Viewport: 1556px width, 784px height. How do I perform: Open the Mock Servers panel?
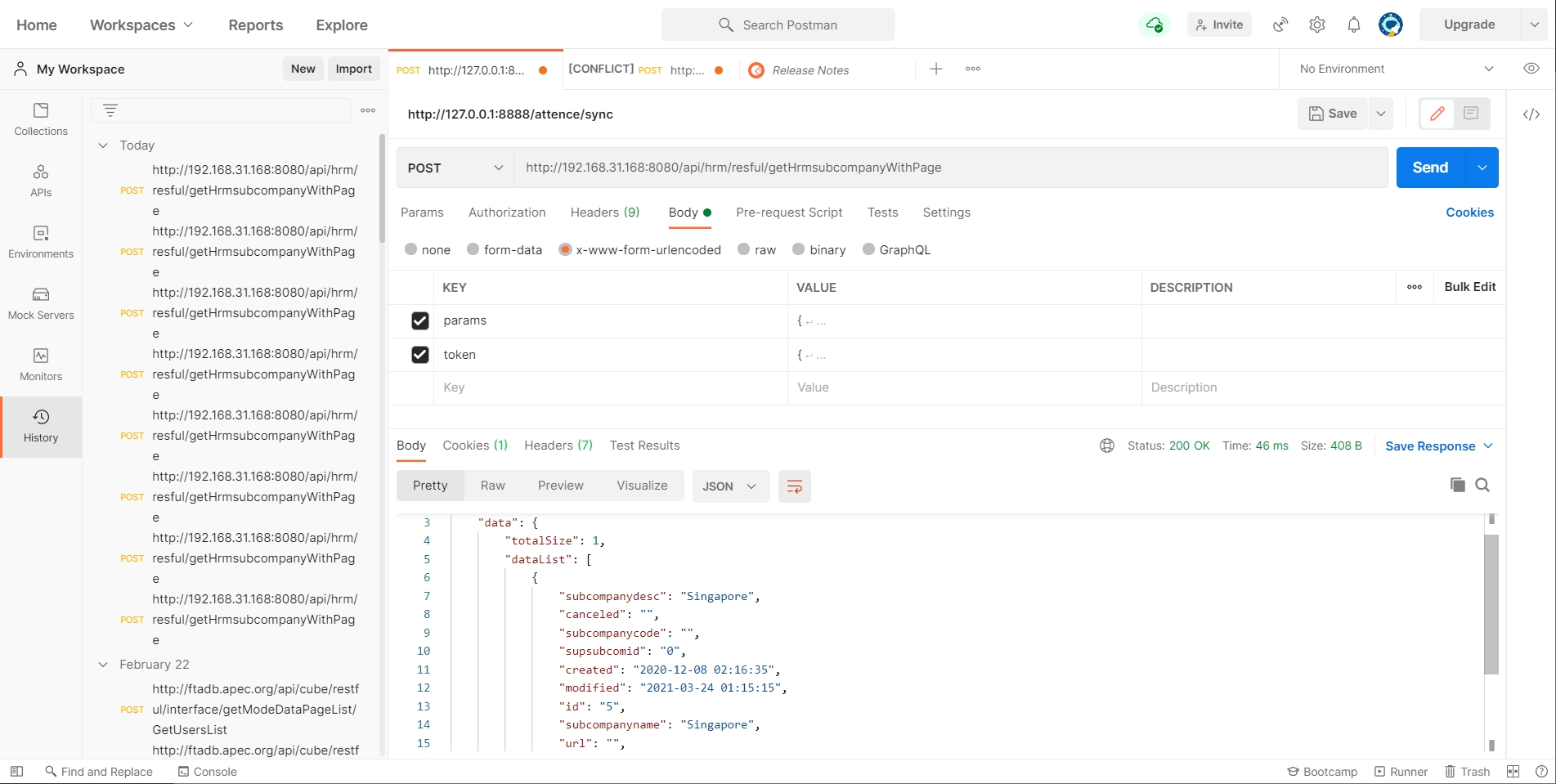[x=41, y=302]
